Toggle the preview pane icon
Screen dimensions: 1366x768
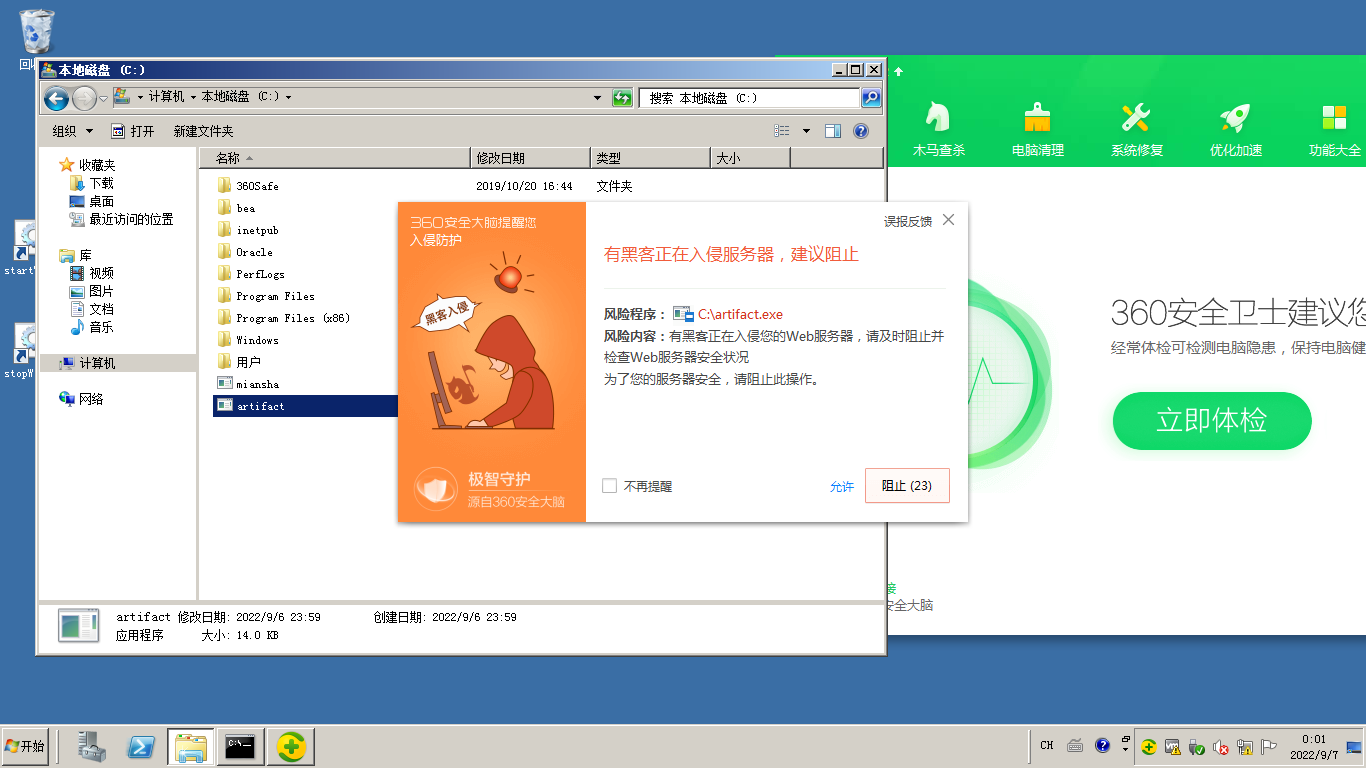(833, 131)
